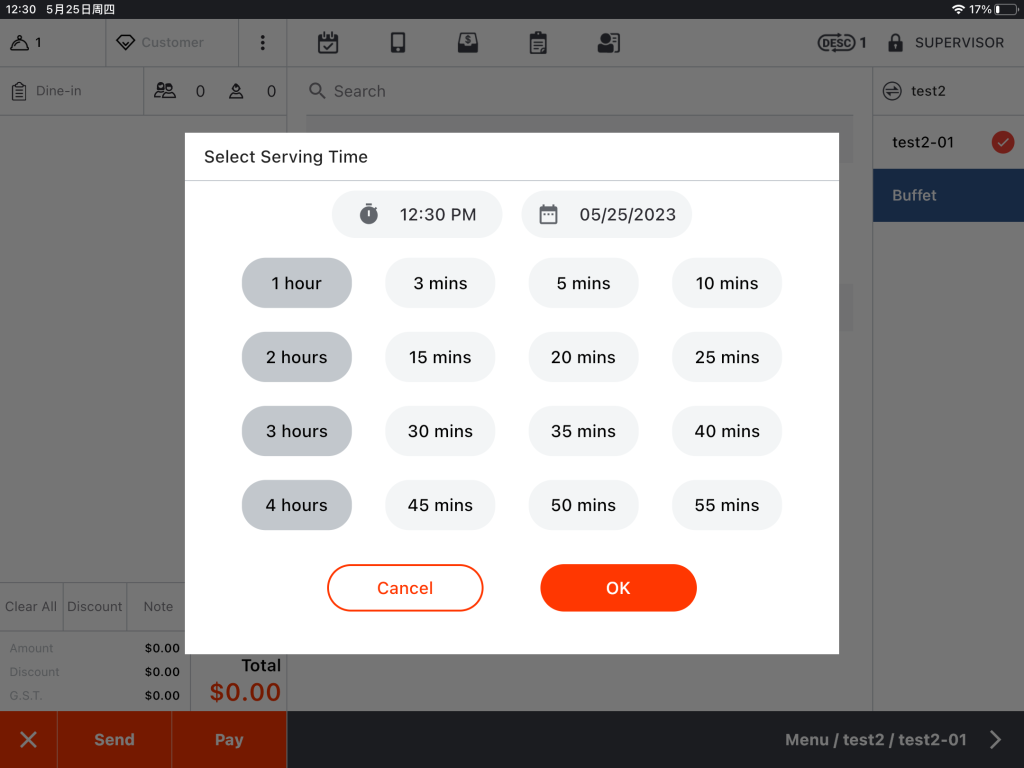Image resolution: width=1024 pixels, height=768 pixels.
Task: Click the mobile phone icon in toolbar
Action: [x=398, y=43]
